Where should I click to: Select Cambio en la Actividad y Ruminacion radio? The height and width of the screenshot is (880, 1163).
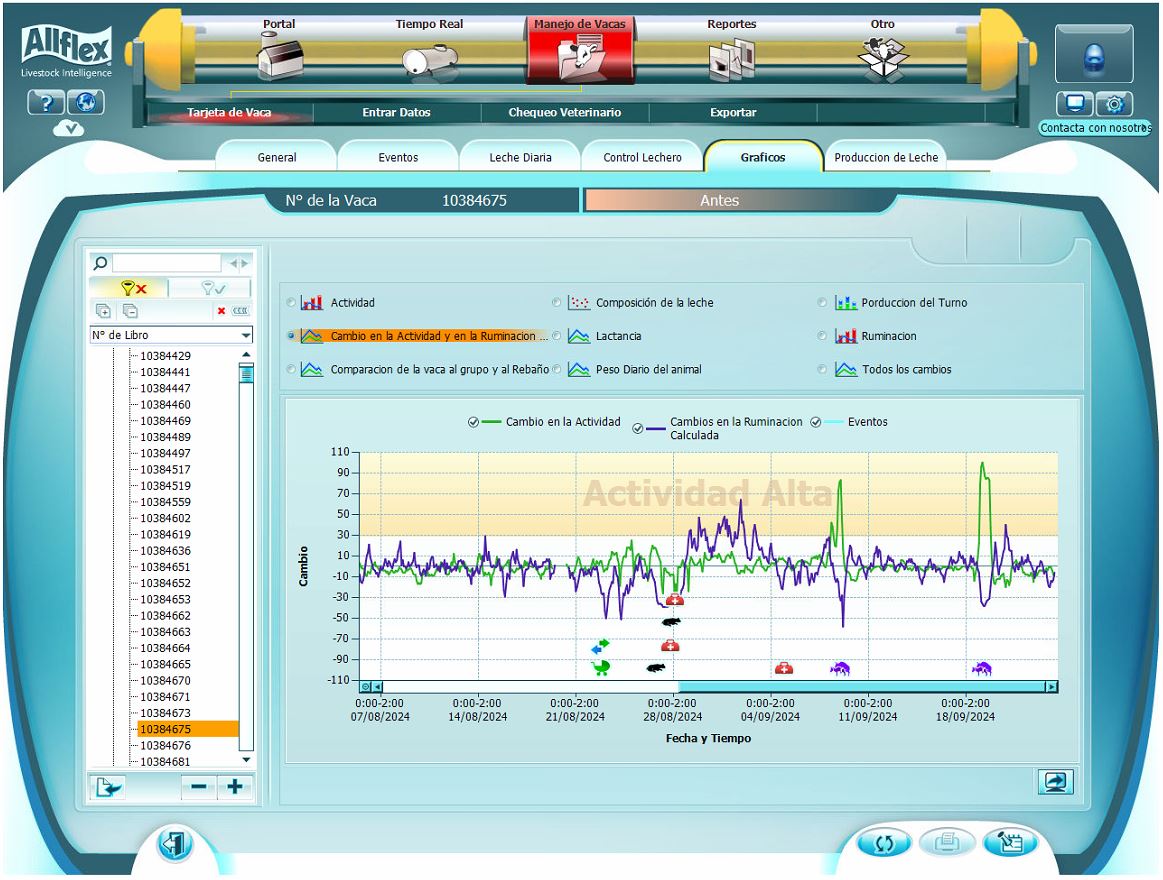point(291,336)
